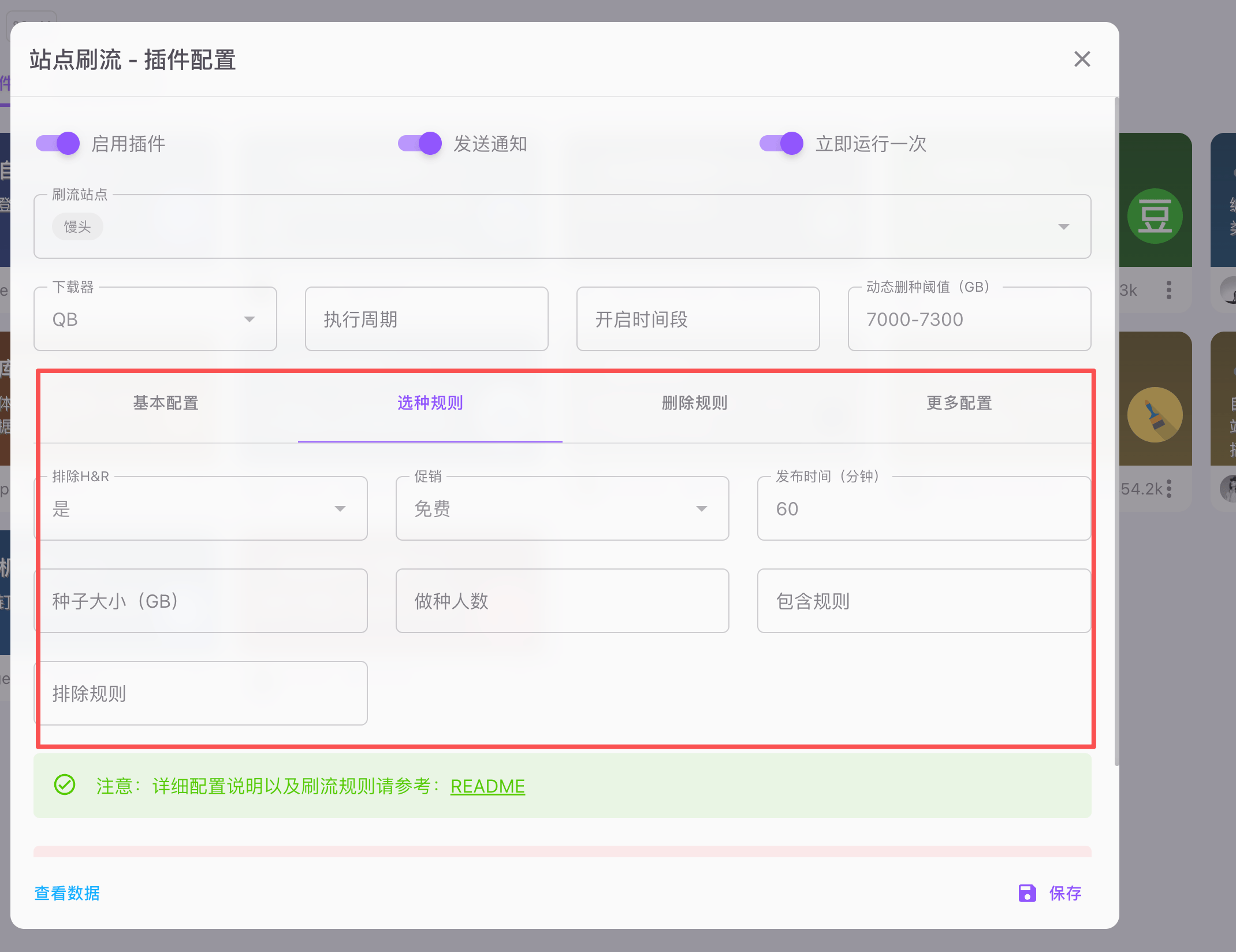
Task: Click the save floppy disk icon
Action: (1027, 893)
